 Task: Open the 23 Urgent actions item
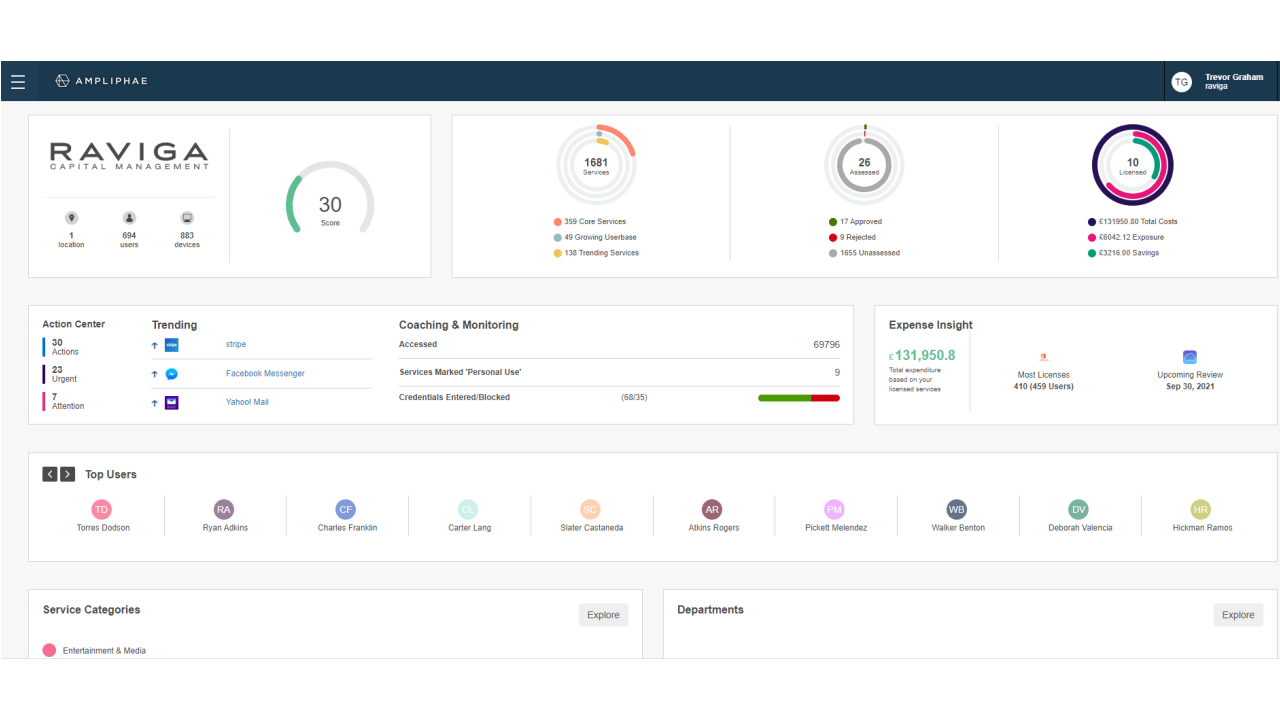click(x=63, y=374)
